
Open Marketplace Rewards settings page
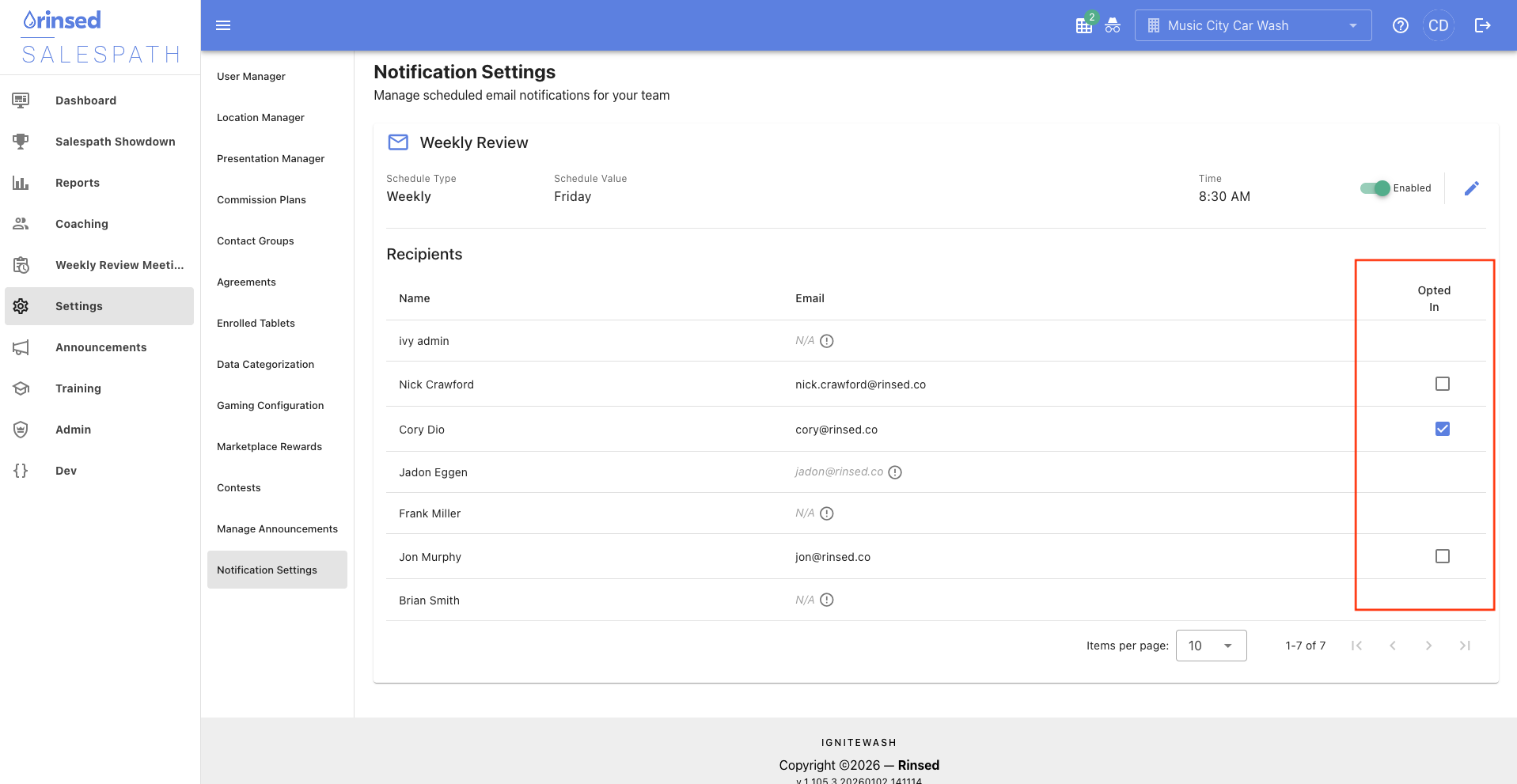(277, 446)
